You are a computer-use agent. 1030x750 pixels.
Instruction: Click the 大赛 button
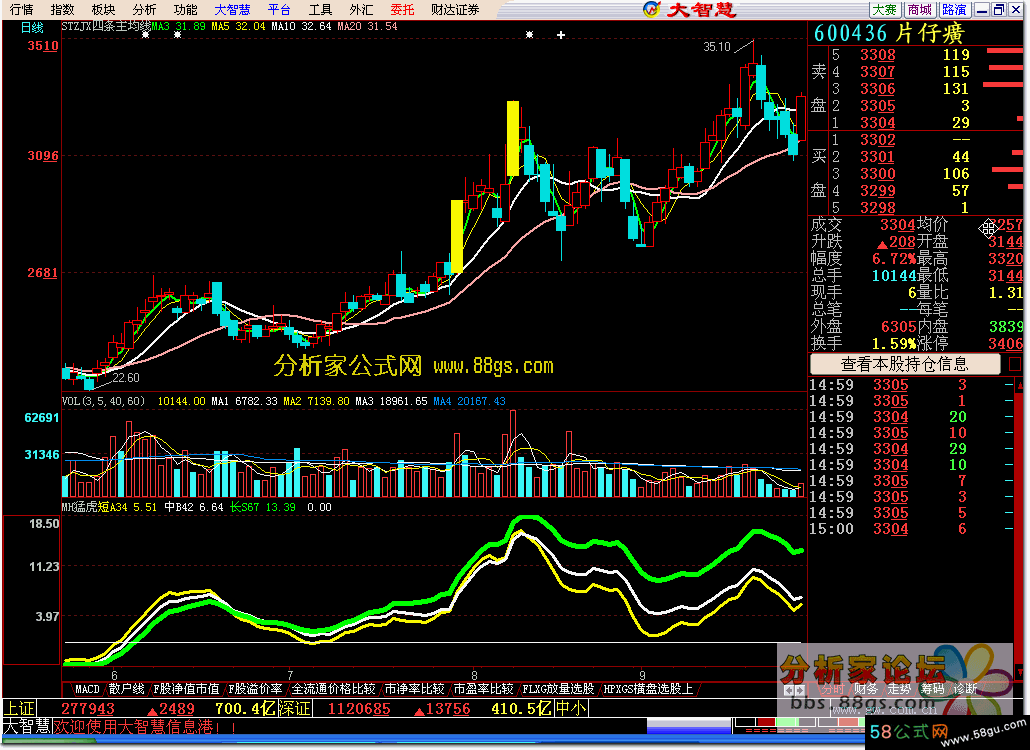[884, 9]
